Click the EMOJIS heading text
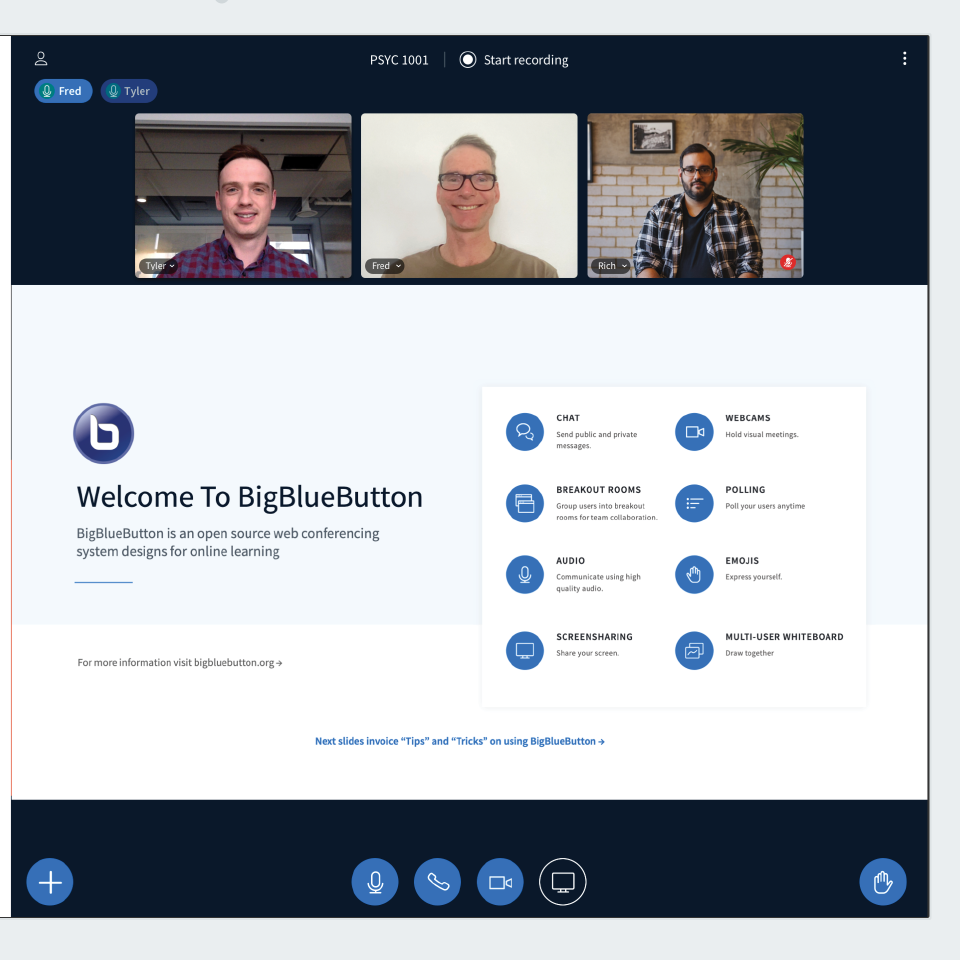The image size is (960, 960). pos(742,561)
